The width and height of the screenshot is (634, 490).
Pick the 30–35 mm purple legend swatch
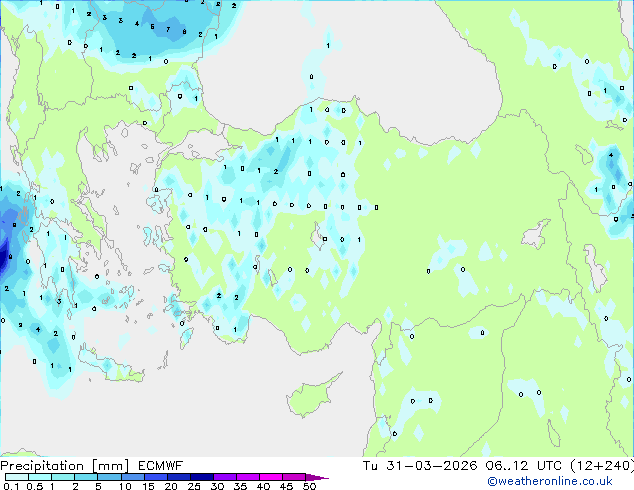pyautogui.click(x=225, y=477)
